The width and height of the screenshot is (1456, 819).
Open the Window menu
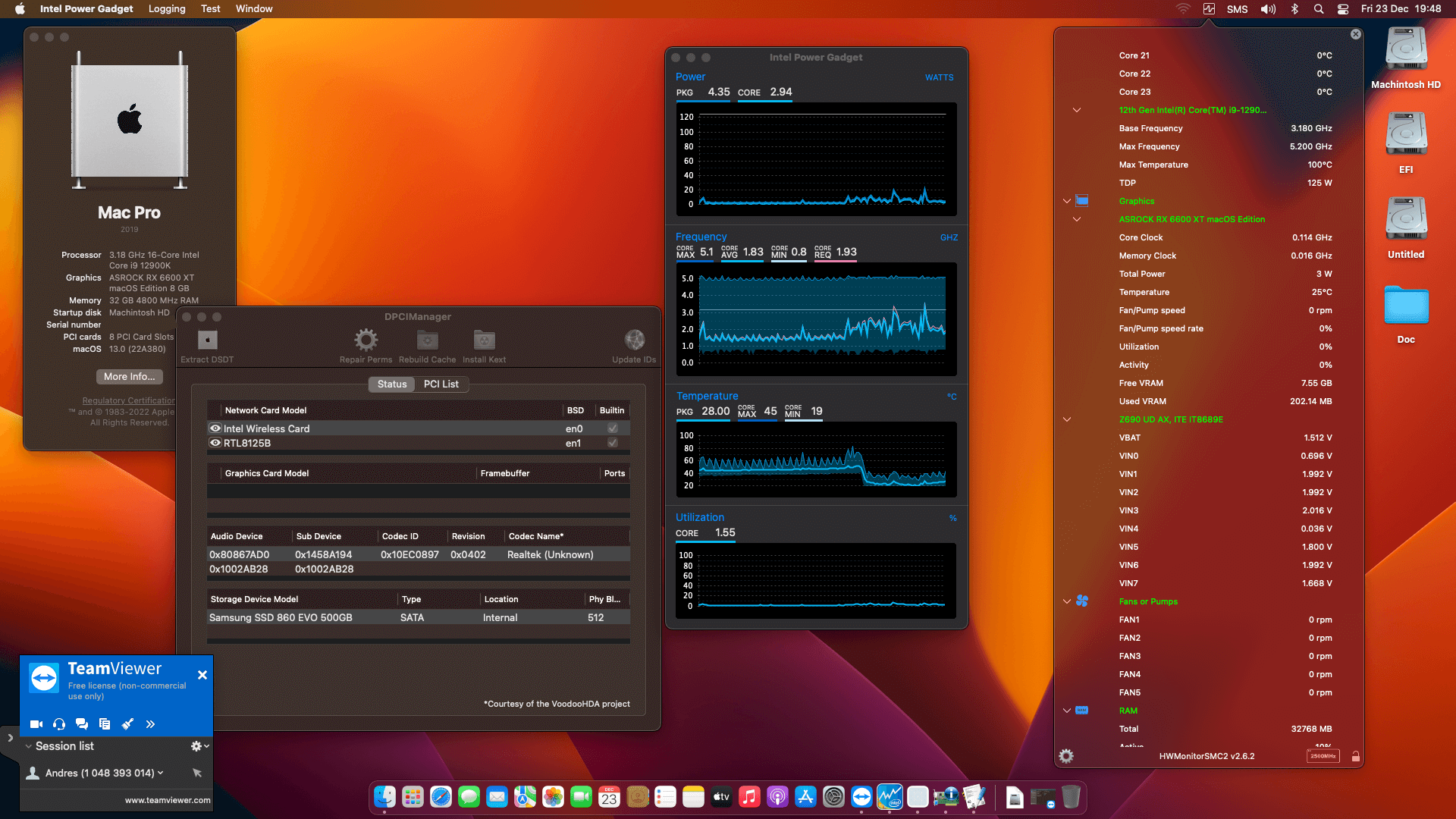click(254, 9)
